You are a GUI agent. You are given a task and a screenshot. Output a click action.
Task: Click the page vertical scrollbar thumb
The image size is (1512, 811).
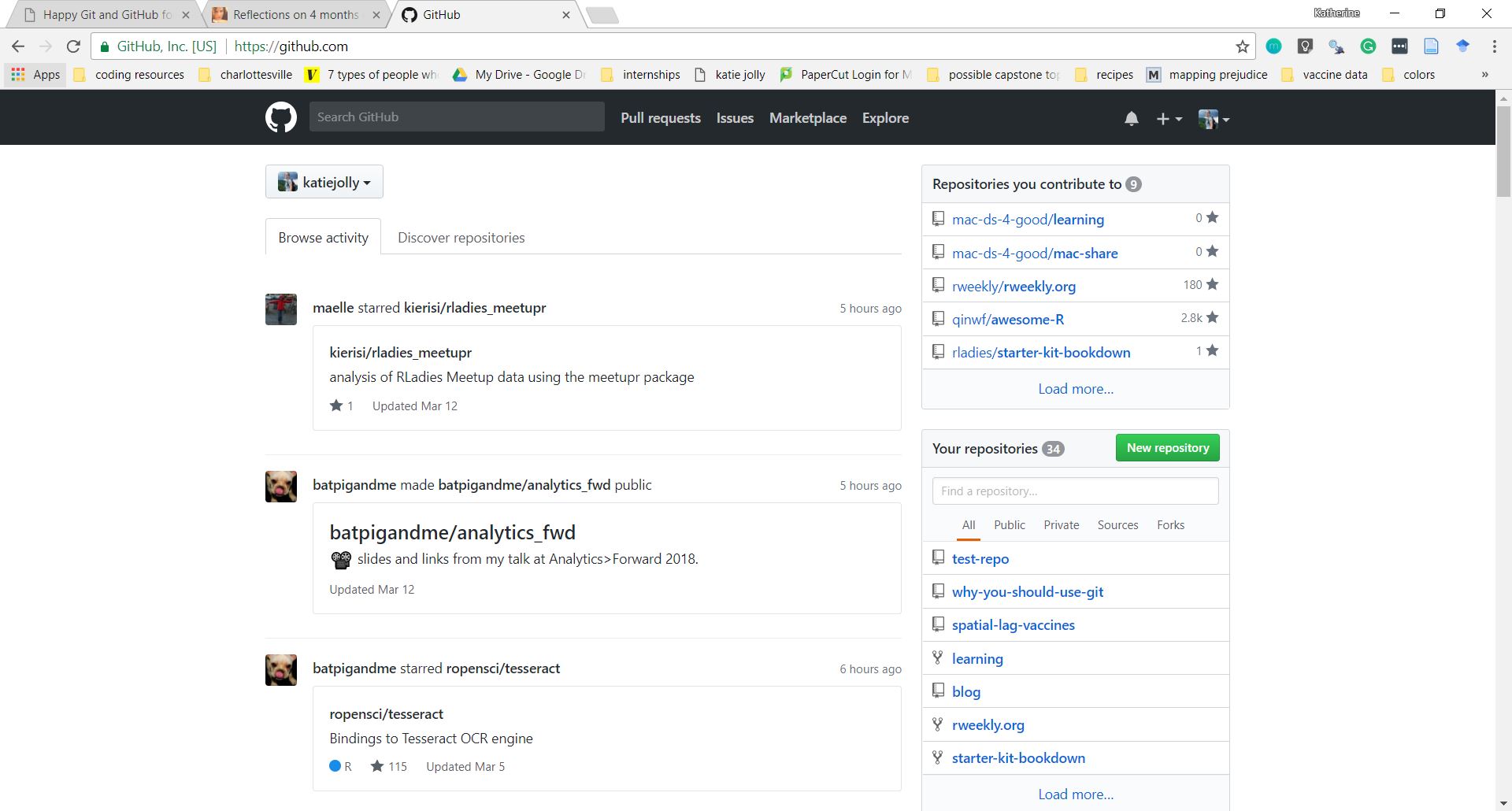[x=1503, y=150]
